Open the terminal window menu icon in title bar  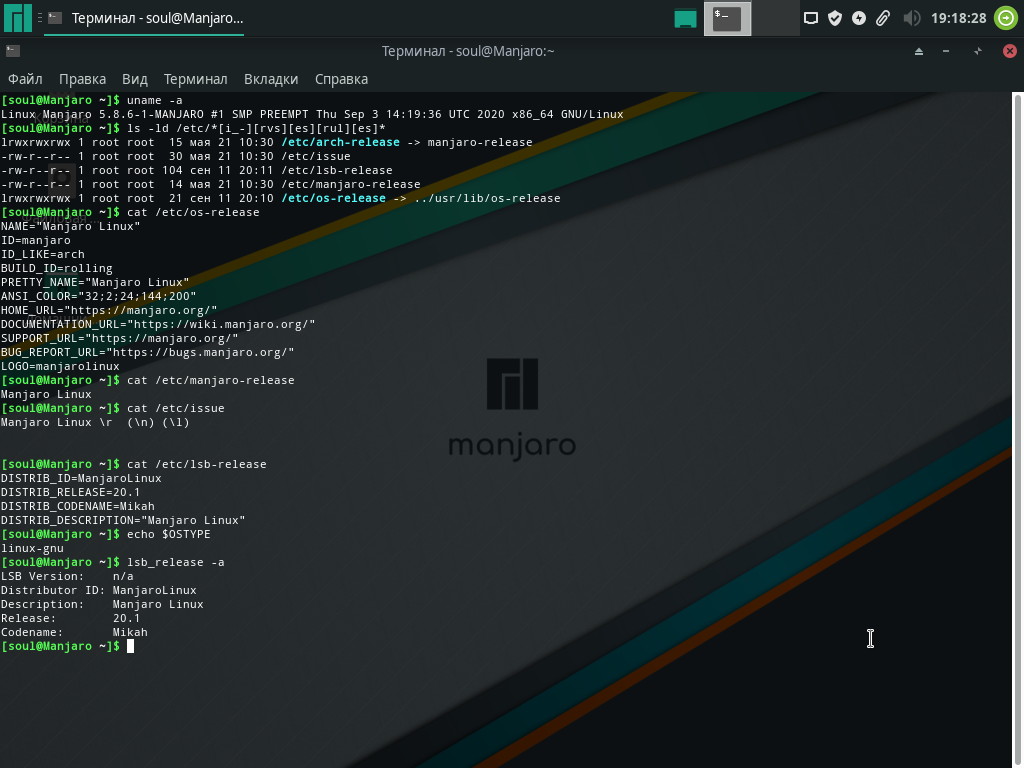point(12,51)
